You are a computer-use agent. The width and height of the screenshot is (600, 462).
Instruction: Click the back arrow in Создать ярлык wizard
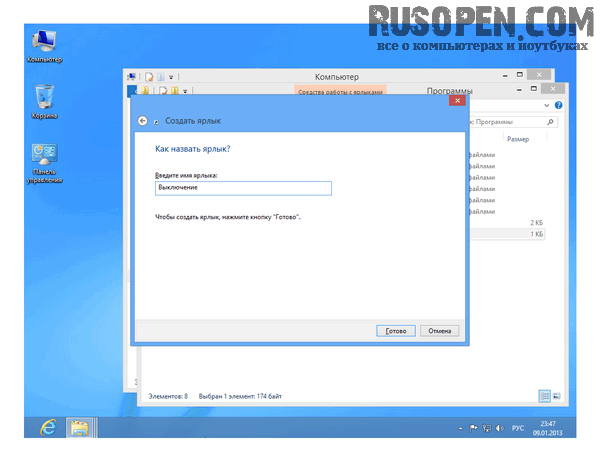pyautogui.click(x=142, y=120)
